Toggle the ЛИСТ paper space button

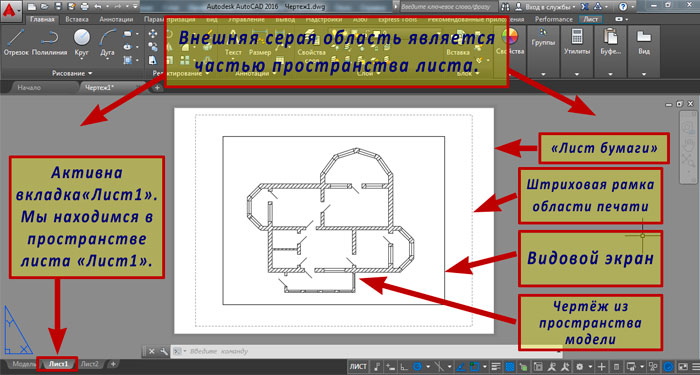(x=358, y=367)
